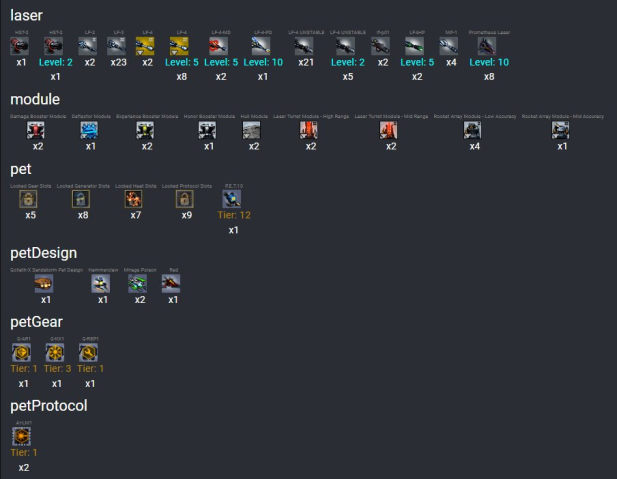Image resolution: width=617 pixels, height=479 pixels.
Task: Select the HST-2 laser icon with x1 count
Action: point(19,46)
